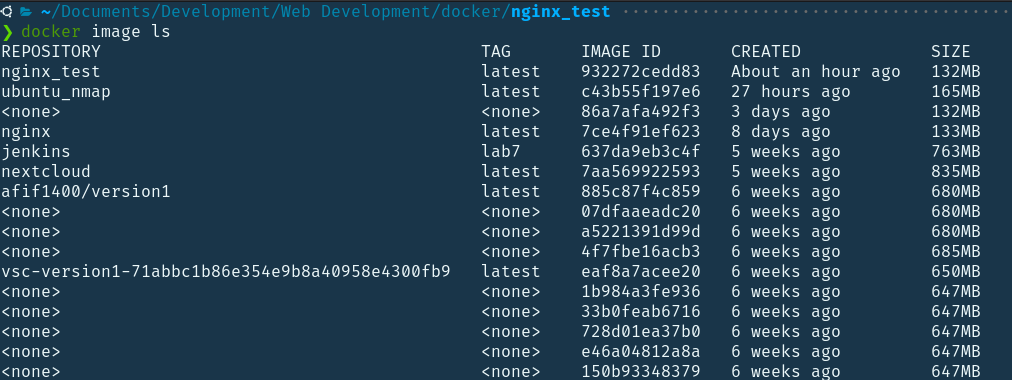The width and height of the screenshot is (1012, 380).
Task: Click the REPOSITORY column header
Action: pyautogui.click(x=51, y=52)
